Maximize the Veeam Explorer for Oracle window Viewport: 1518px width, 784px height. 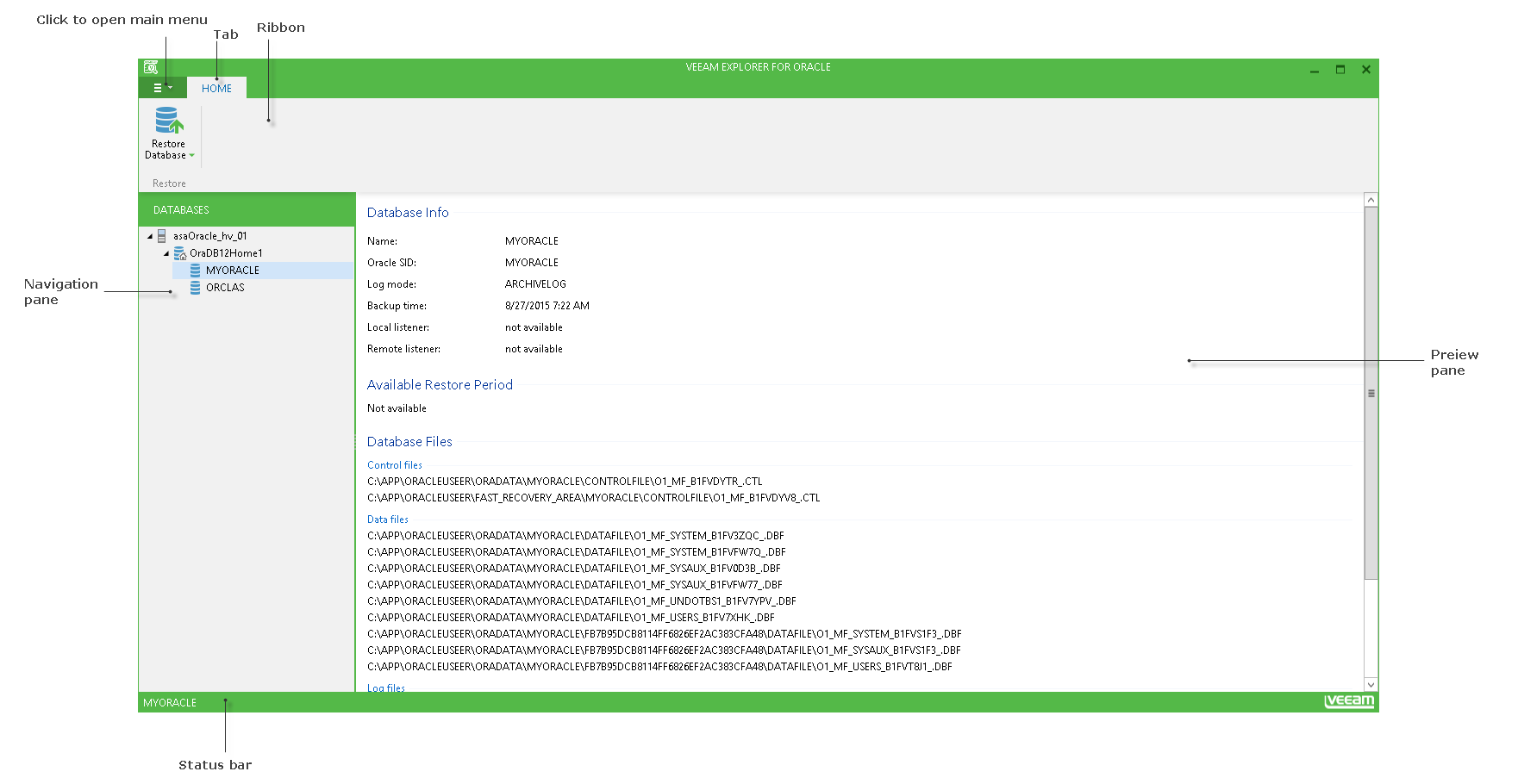point(1340,70)
